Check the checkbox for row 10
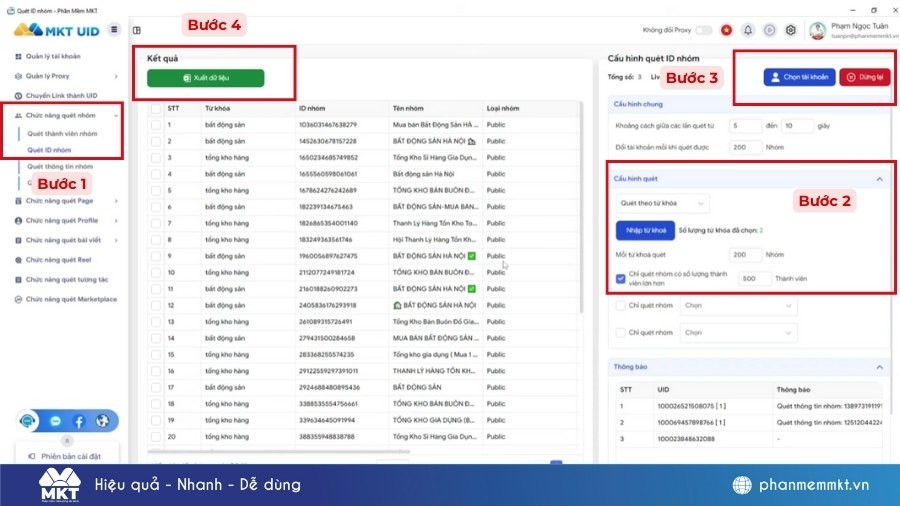The width and height of the screenshot is (900, 506). click(156, 273)
